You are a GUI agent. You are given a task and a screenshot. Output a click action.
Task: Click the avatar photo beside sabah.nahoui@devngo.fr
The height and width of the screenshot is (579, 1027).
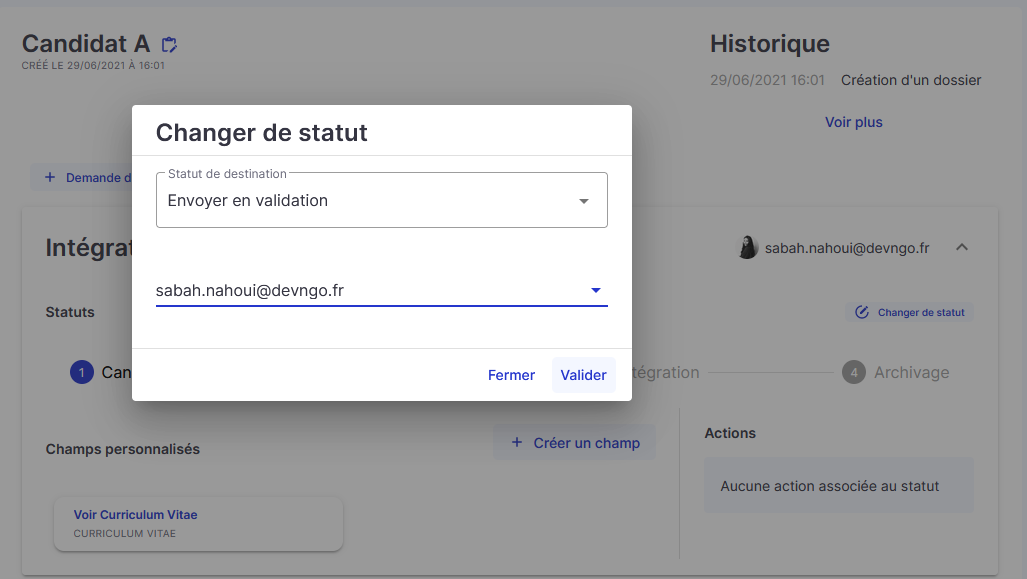748,247
